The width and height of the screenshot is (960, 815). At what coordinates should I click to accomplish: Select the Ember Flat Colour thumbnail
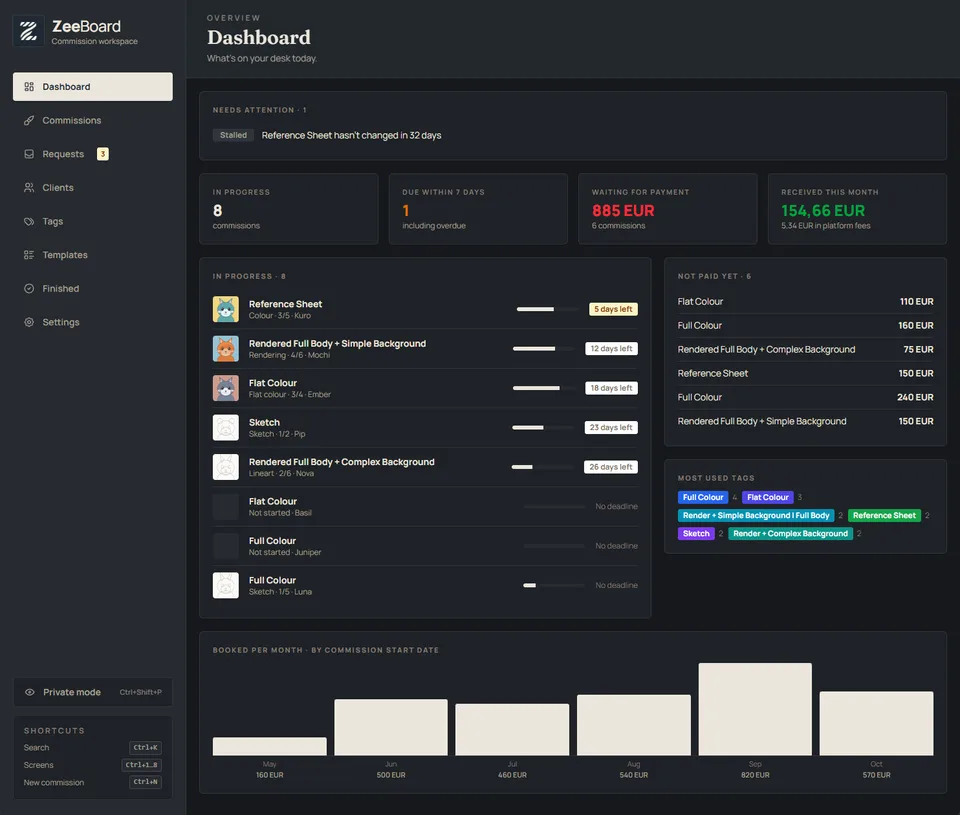(x=225, y=388)
